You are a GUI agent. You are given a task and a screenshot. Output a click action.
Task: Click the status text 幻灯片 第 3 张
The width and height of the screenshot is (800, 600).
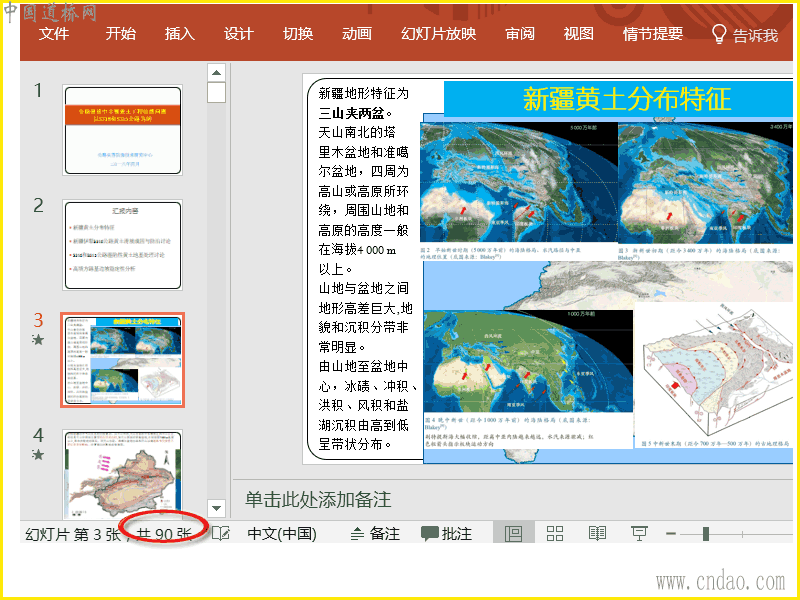[73, 534]
